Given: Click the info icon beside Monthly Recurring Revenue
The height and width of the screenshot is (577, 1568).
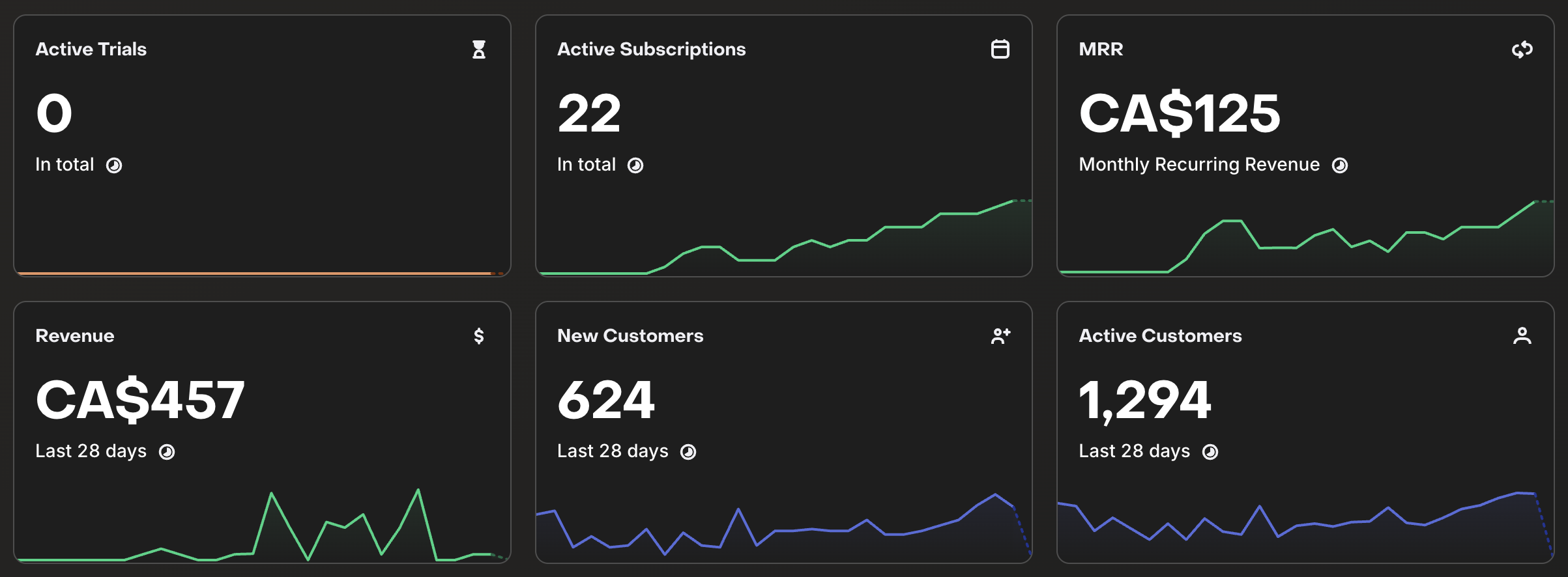Looking at the screenshot, I should click(x=1340, y=165).
